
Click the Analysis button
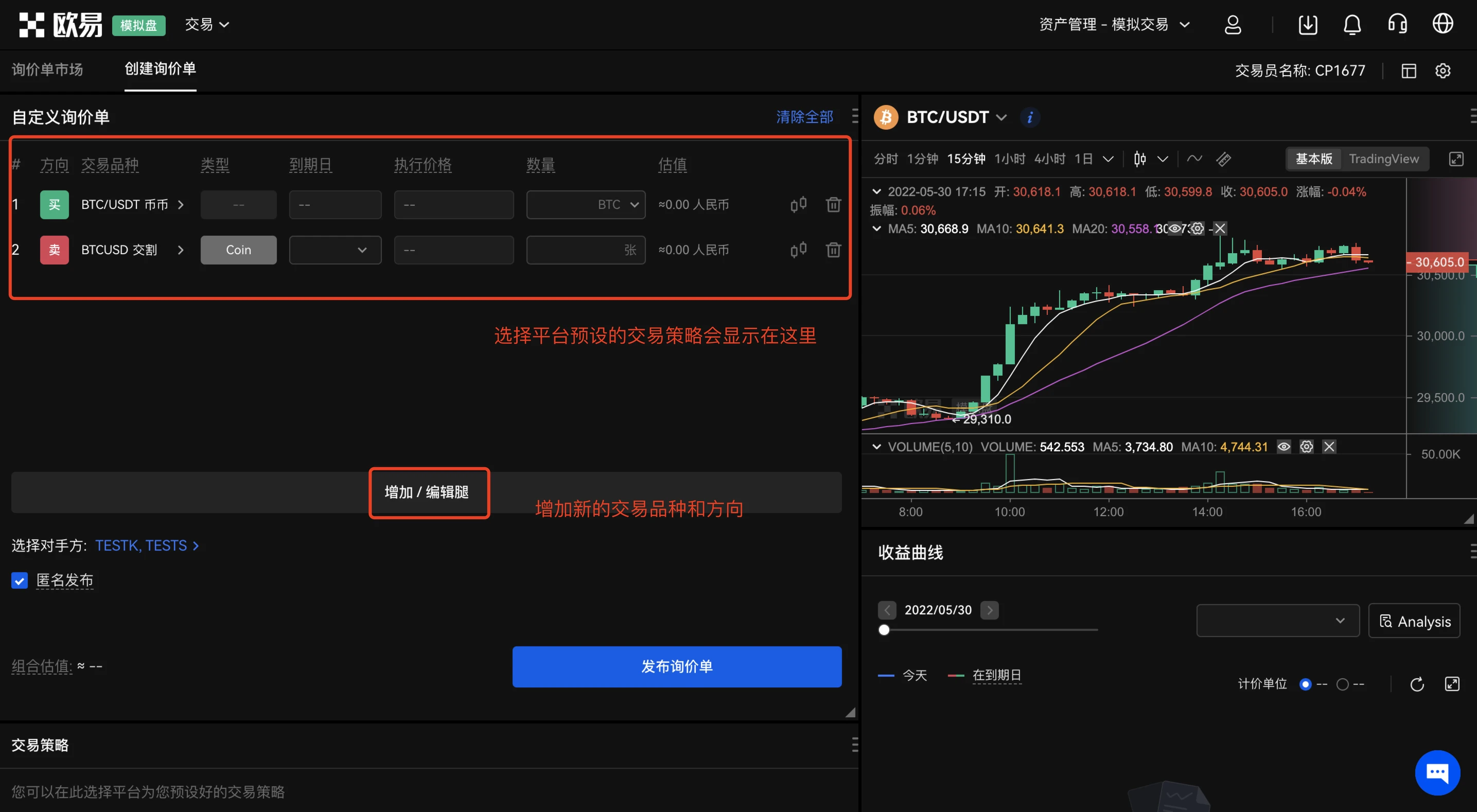click(1414, 621)
